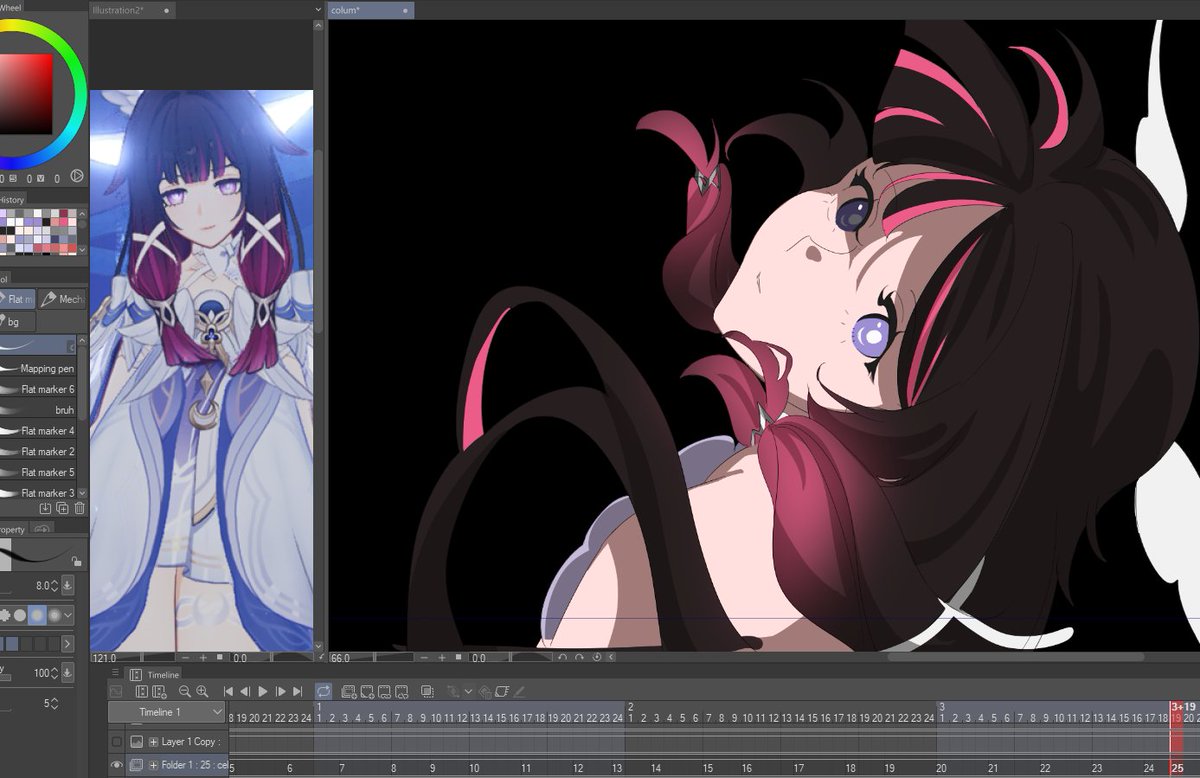Reset the colum canvas rotation
1200x778 pixels.
click(x=596, y=658)
